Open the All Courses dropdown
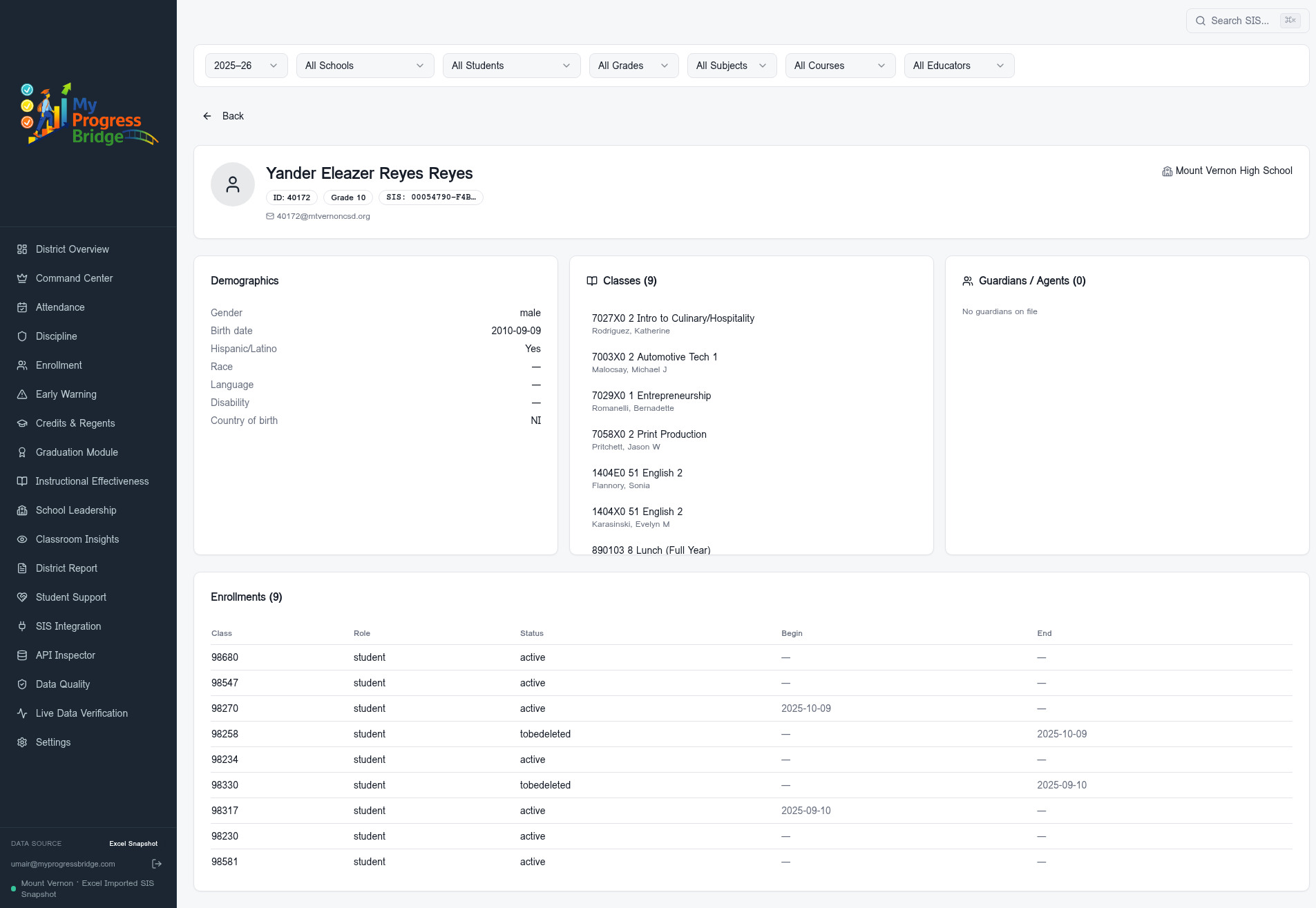 coord(841,66)
